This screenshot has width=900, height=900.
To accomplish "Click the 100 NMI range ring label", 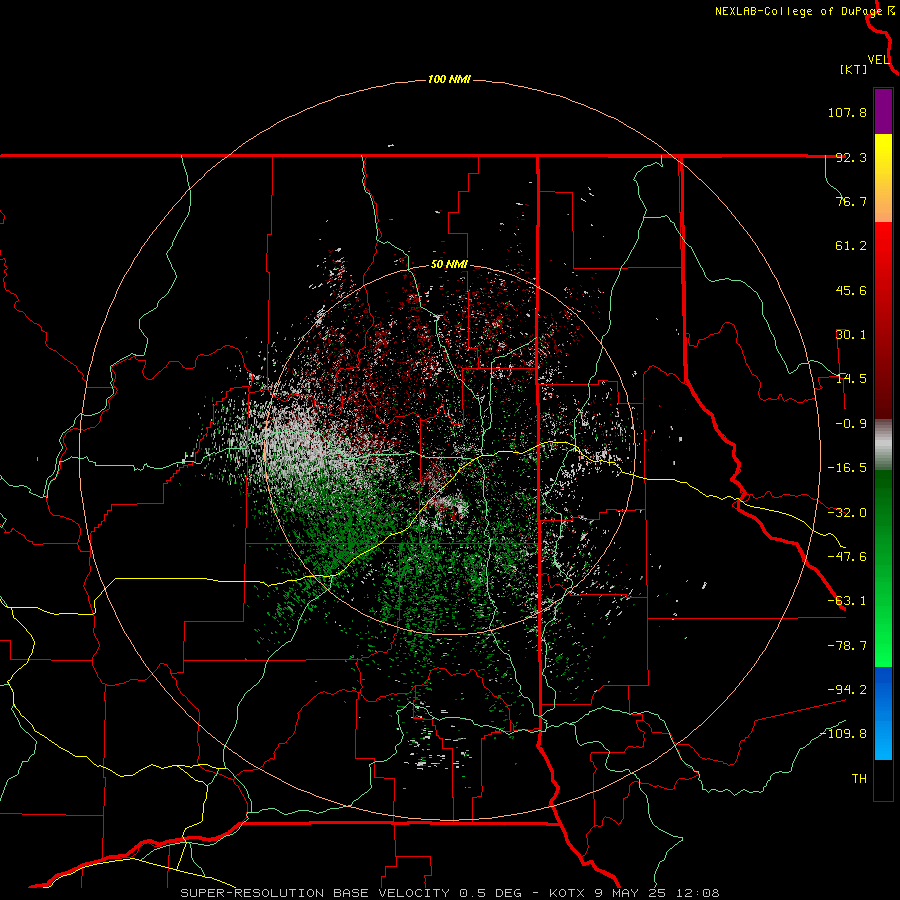I will 449,79.
